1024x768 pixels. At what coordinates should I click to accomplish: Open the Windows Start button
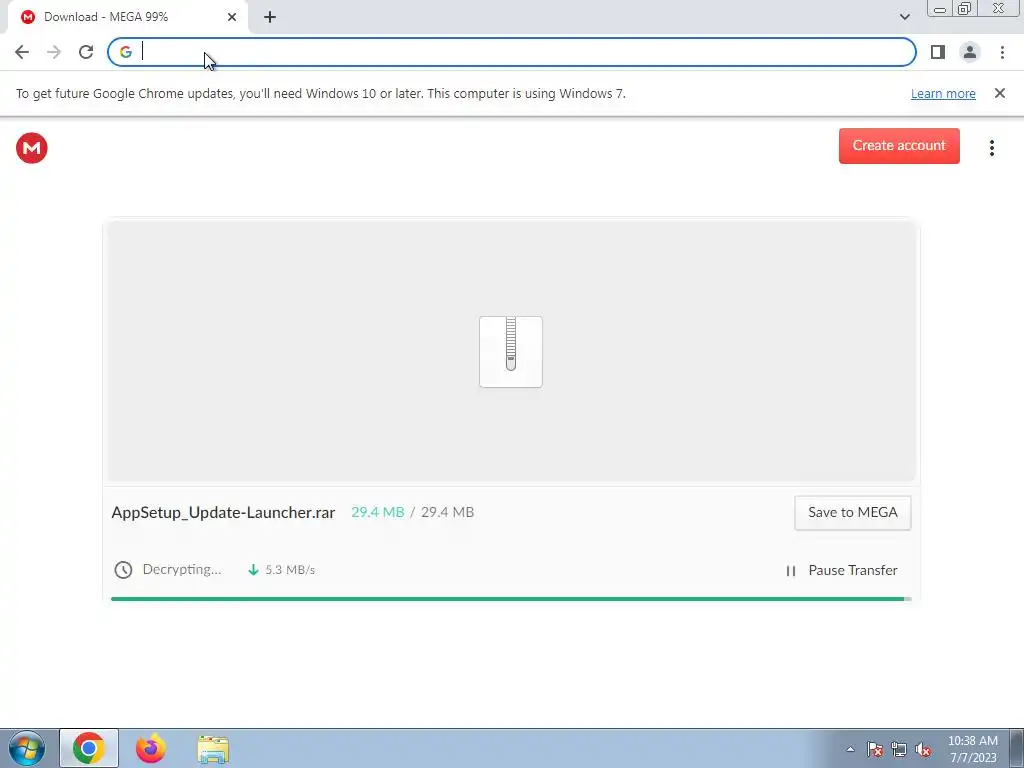(27, 748)
